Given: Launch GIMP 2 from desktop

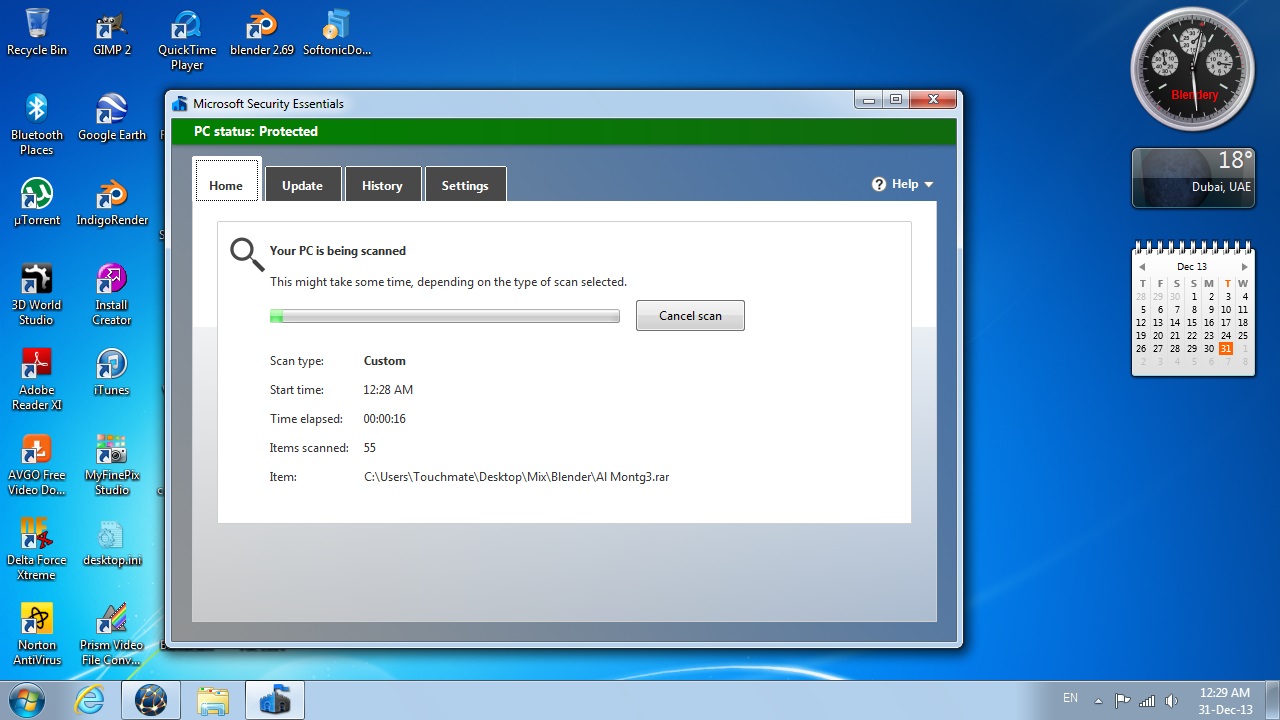Looking at the screenshot, I should [112, 32].
